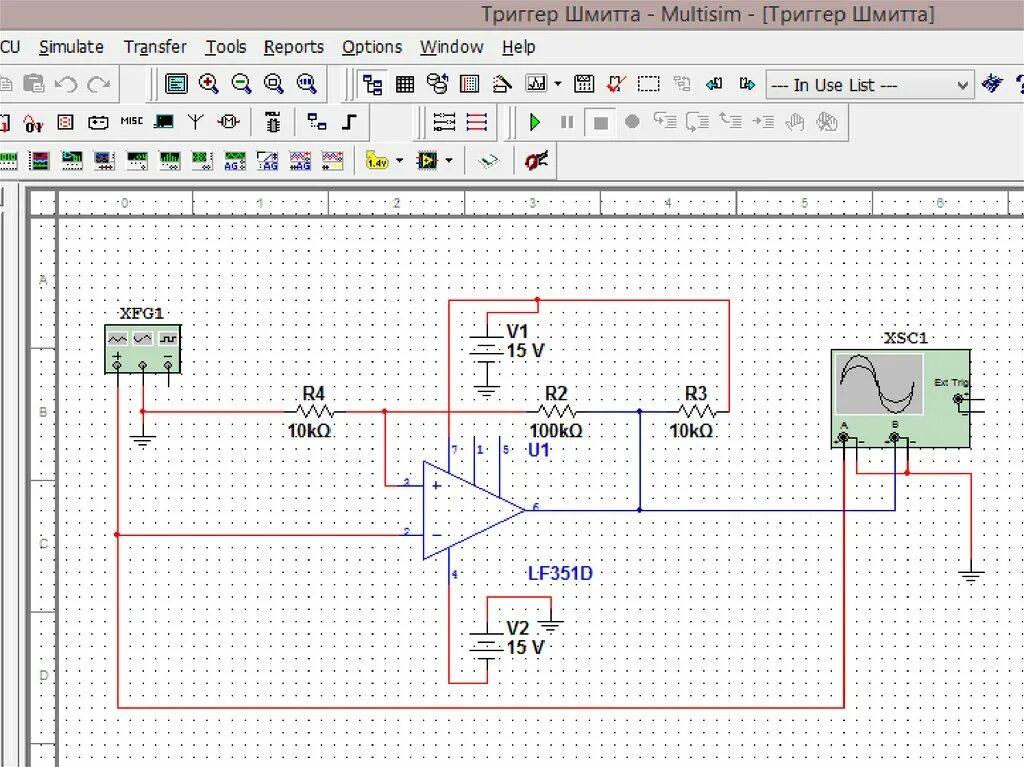Click the Stop simulation button
This screenshot has height=767, width=1024.
click(601, 123)
